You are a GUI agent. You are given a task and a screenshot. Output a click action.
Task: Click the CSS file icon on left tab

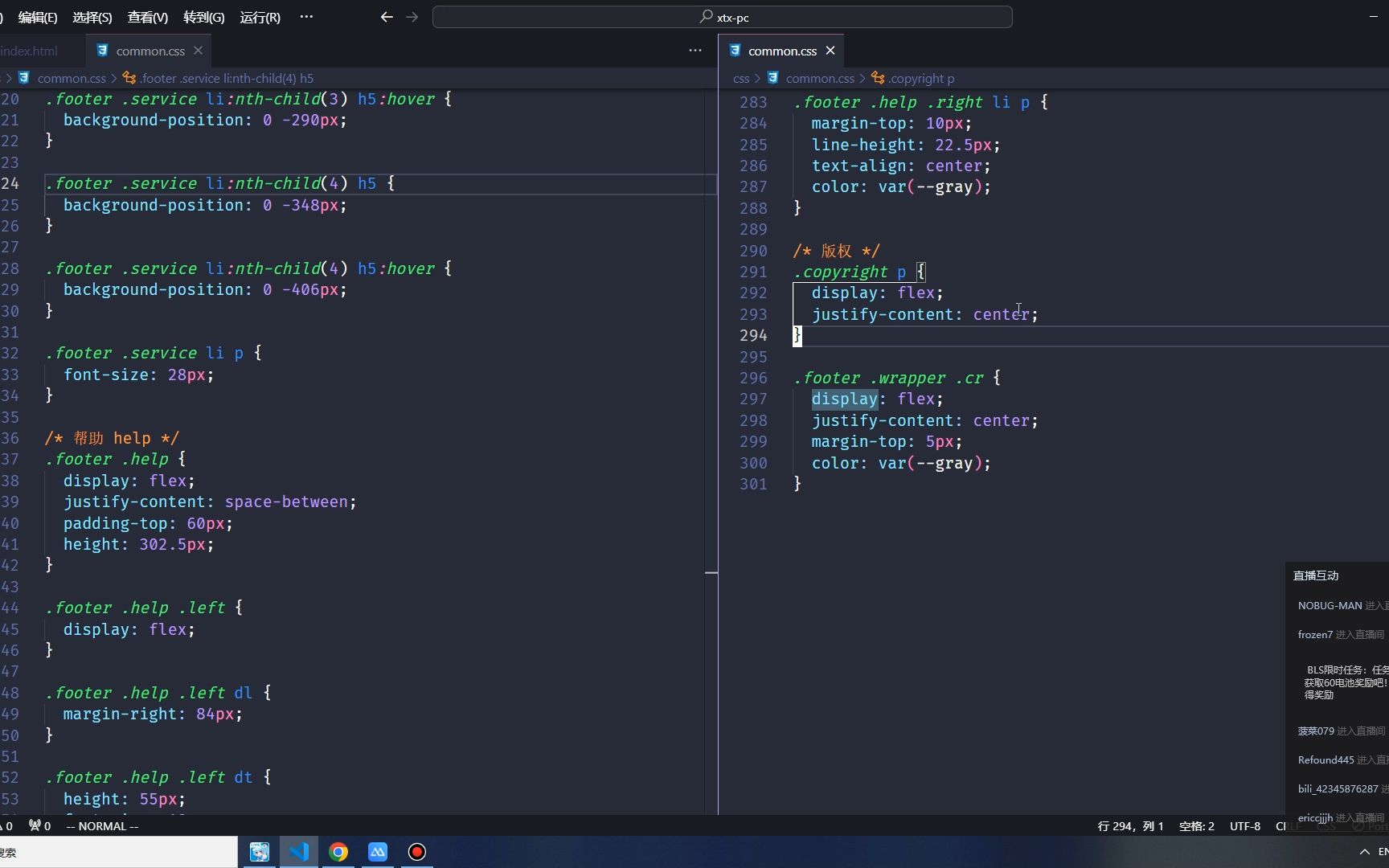coord(102,51)
